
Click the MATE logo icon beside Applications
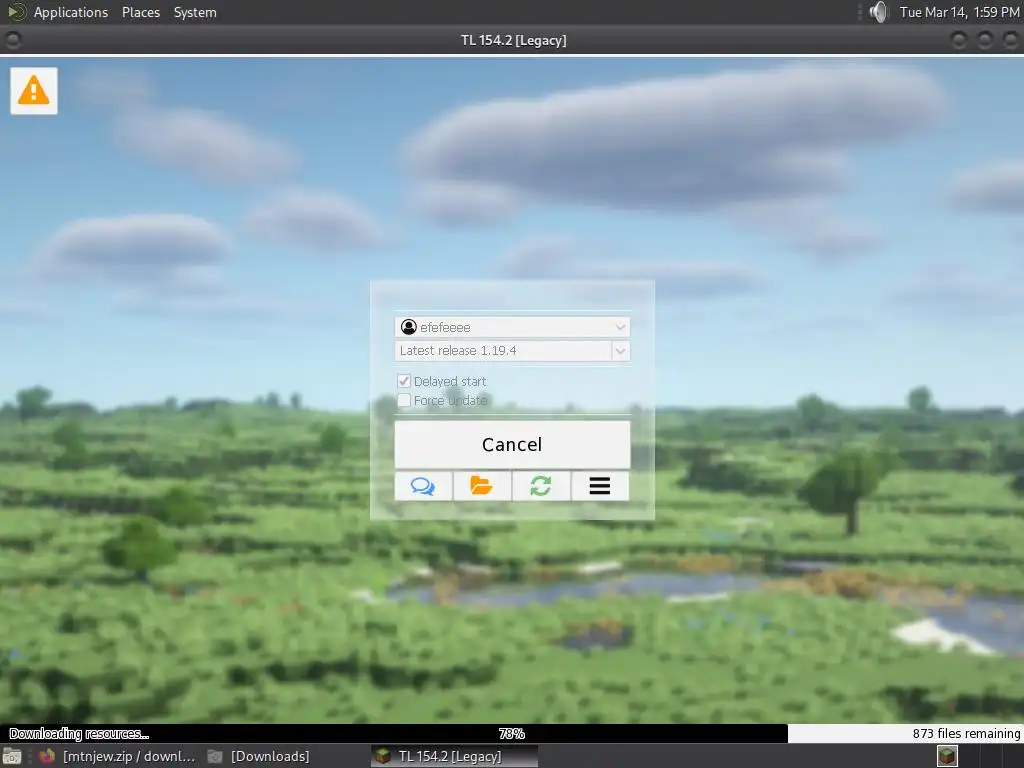click(16, 12)
